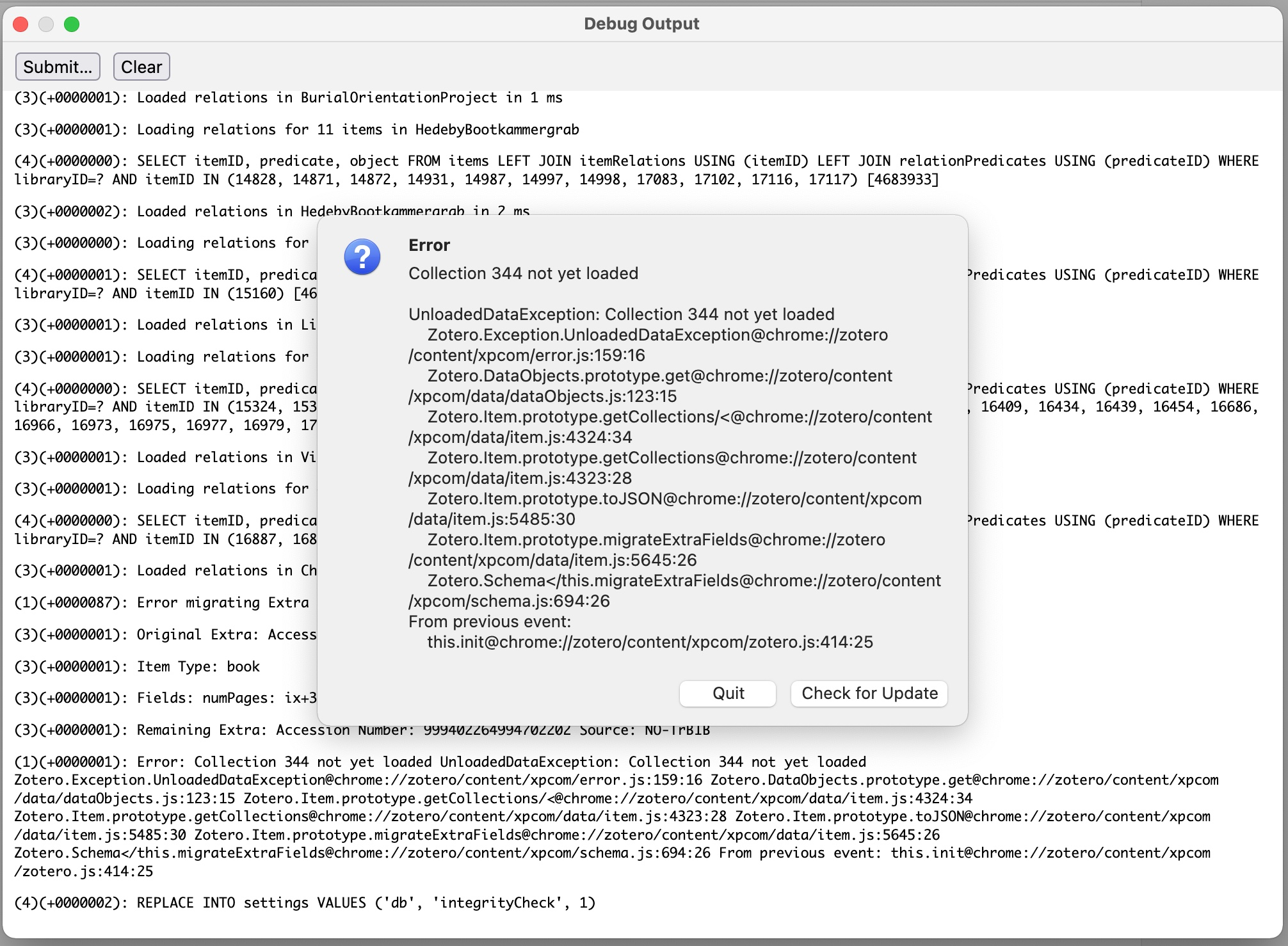Screen dimensions: 1288x946
Task: Quit from the Error dialog
Action: (727, 693)
